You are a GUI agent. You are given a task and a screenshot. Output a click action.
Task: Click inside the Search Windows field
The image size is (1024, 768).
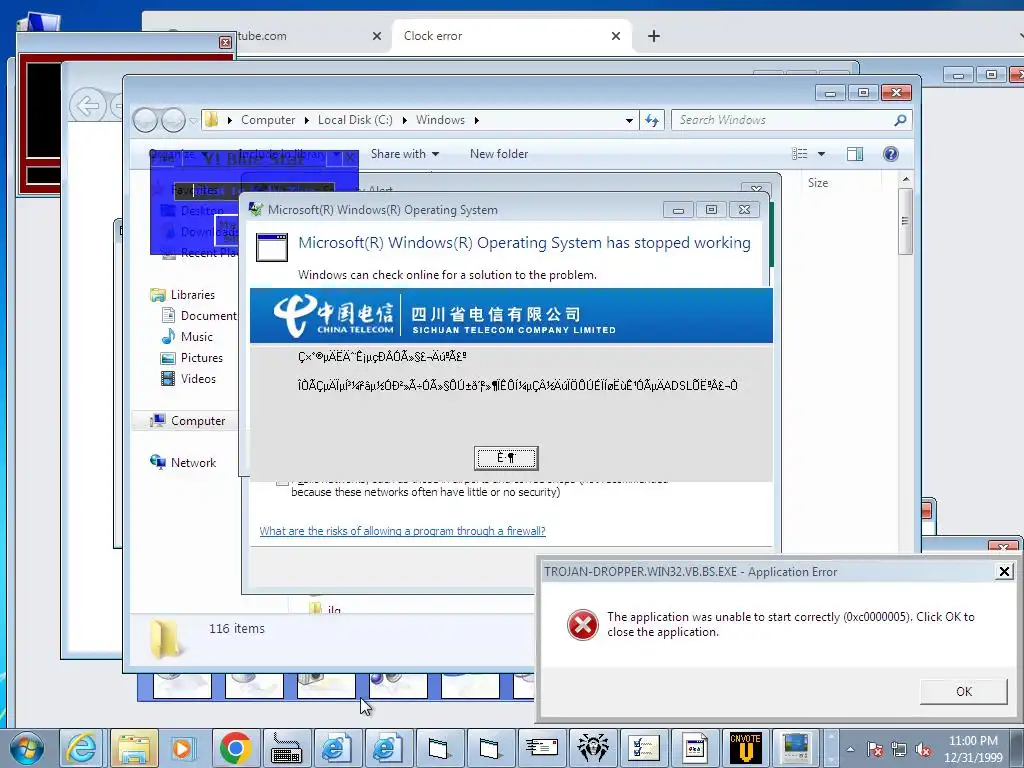point(791,120)
